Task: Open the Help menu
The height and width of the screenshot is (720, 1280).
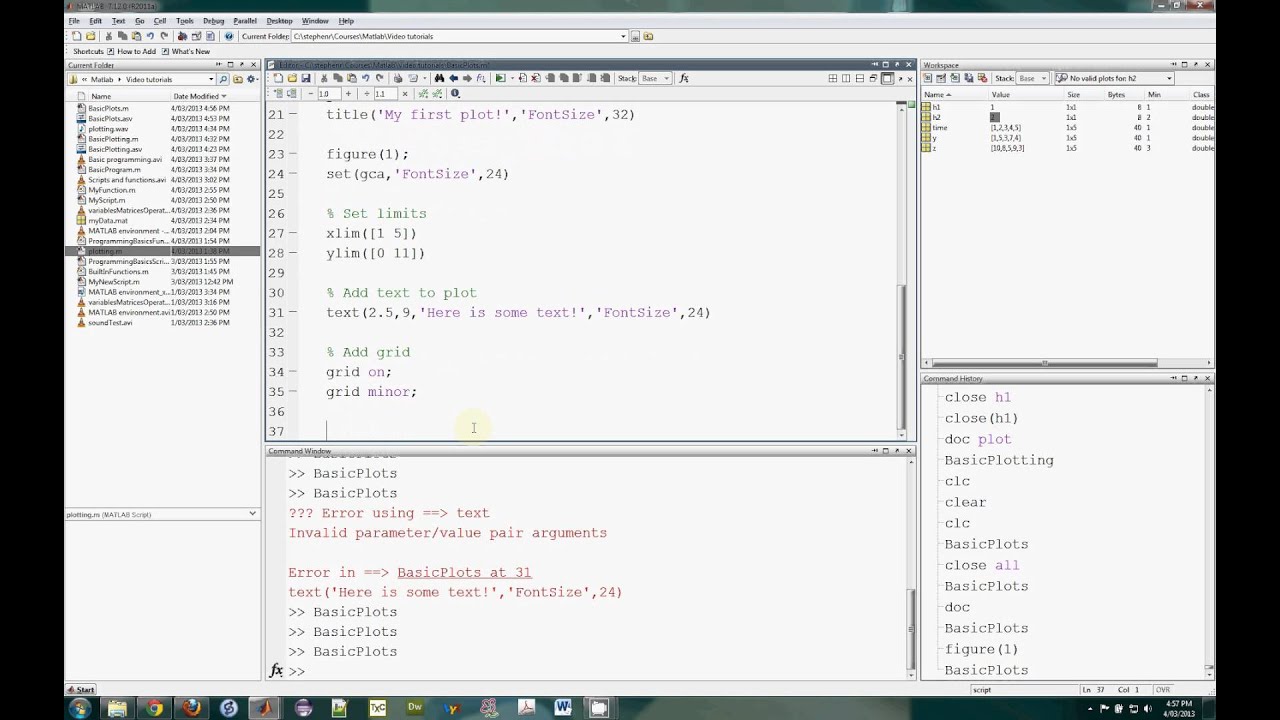Action: [346, 21]
